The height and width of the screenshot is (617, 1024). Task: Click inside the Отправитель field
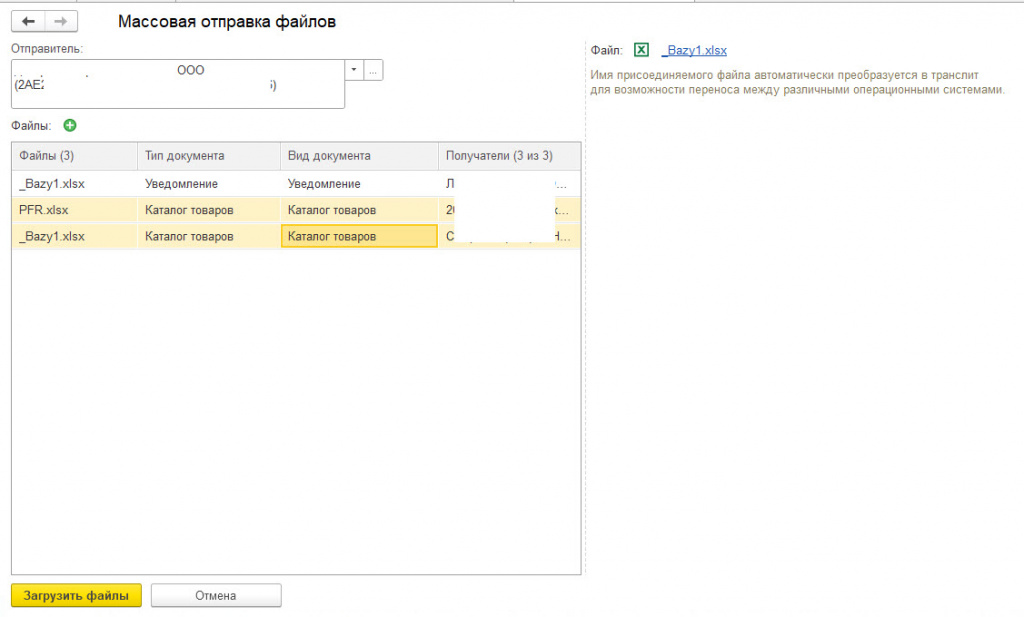tap(178, 84)
